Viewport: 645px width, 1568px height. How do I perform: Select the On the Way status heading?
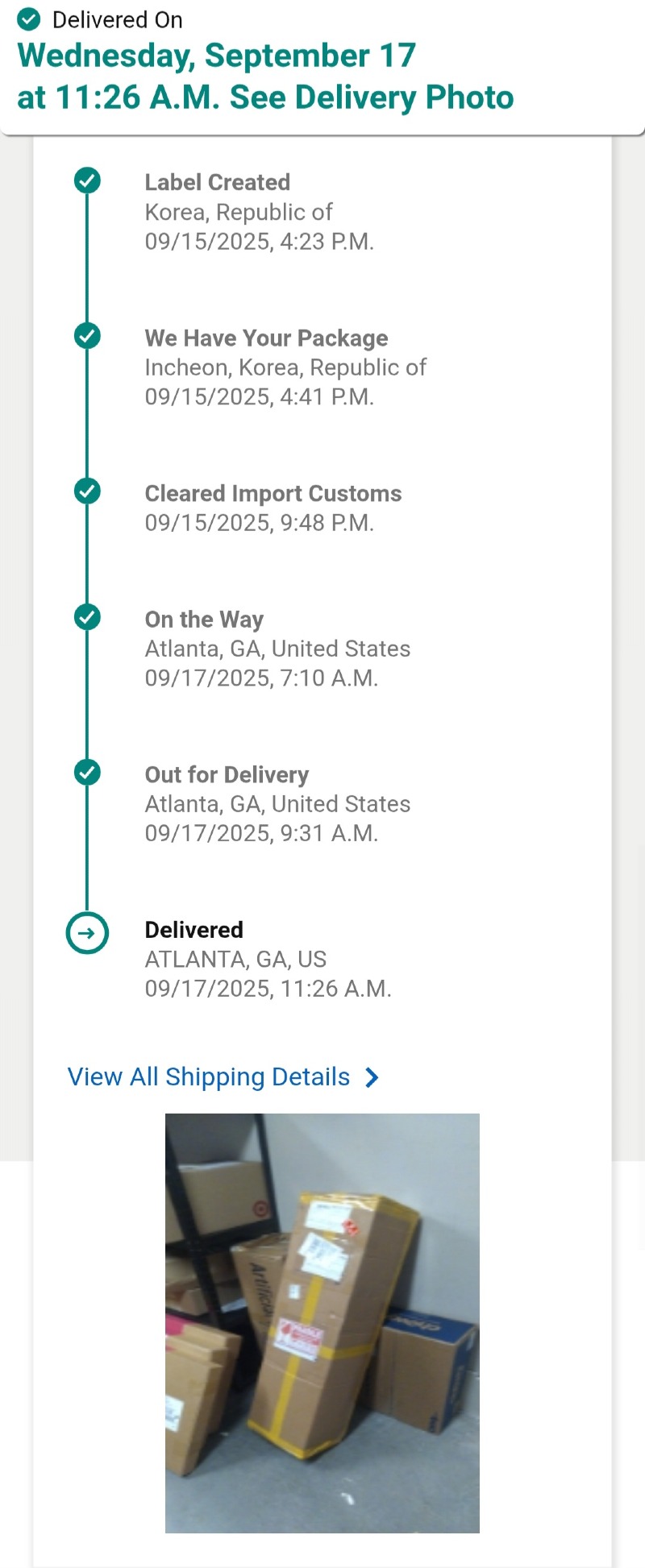click(204, 620)
